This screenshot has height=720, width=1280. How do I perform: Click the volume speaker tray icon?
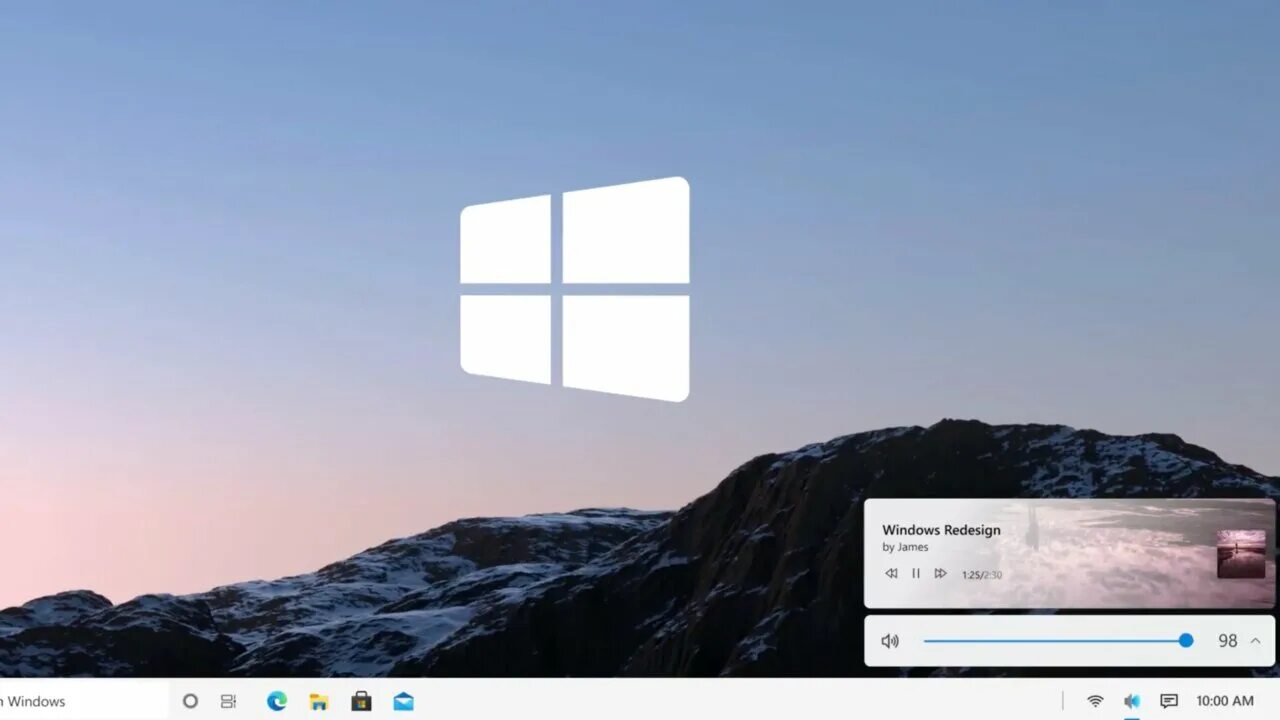click(1132, 701)
